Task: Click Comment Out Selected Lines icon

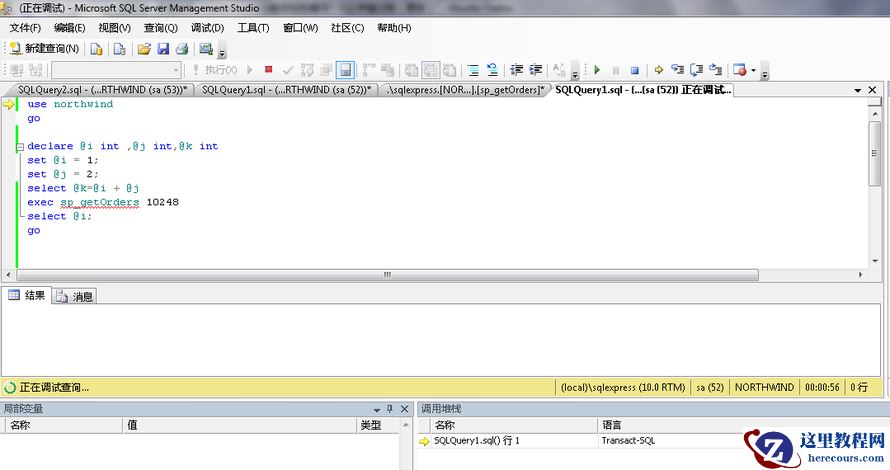Action: (473, 70)
